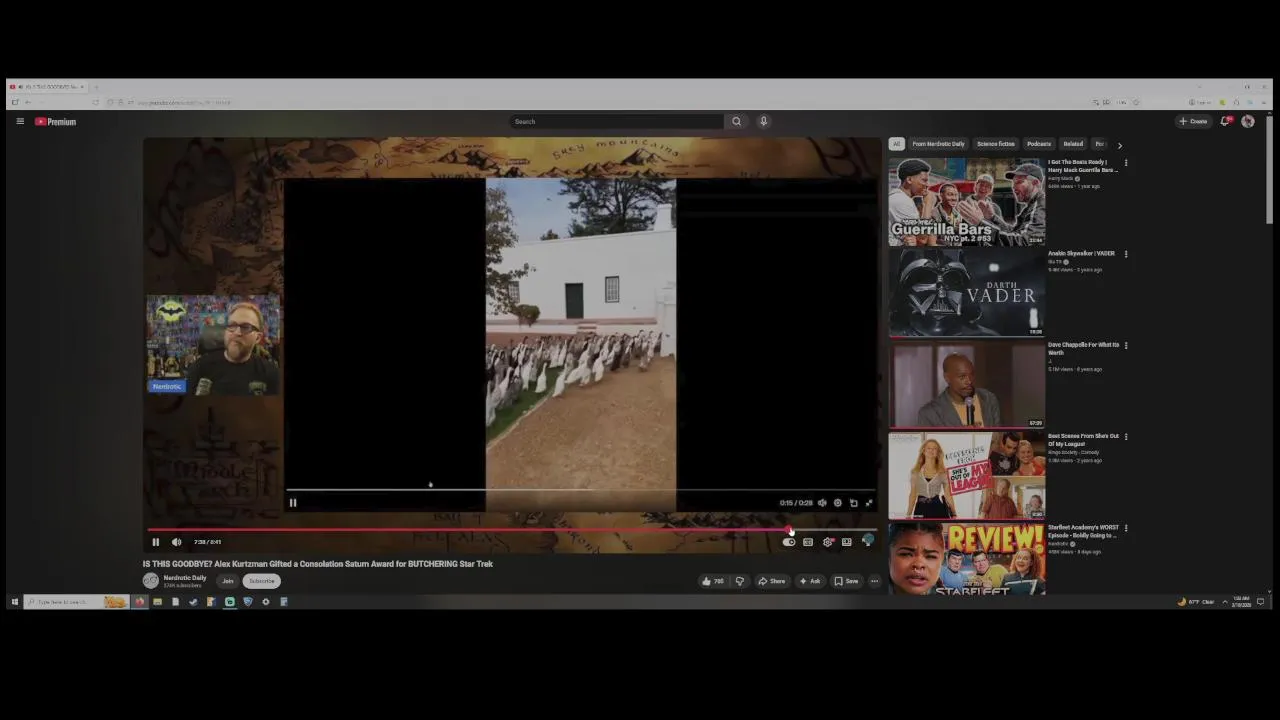Open the Guerrilla Bars video thumbnail
The width and height of the screenshot is (1280, 720).
967,201
